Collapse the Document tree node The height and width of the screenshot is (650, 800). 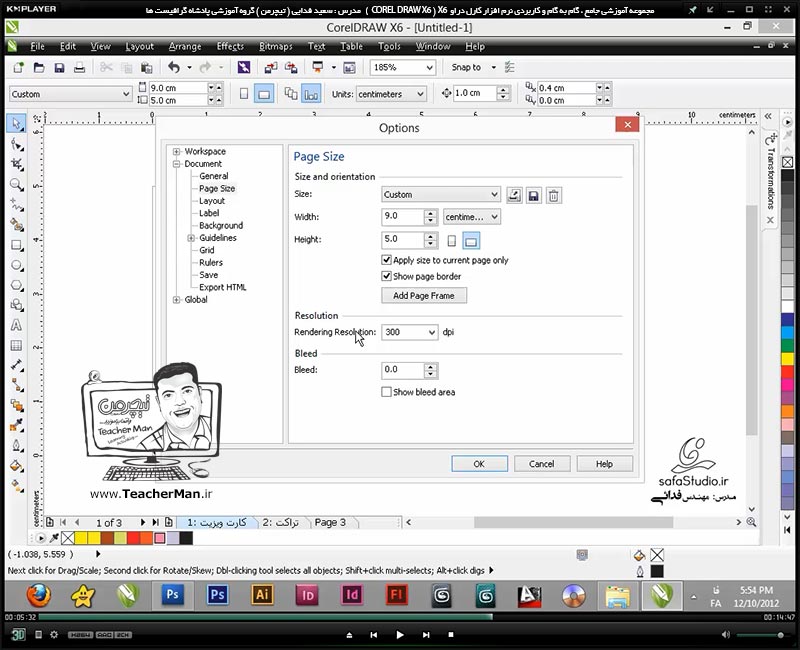(177, 164)
